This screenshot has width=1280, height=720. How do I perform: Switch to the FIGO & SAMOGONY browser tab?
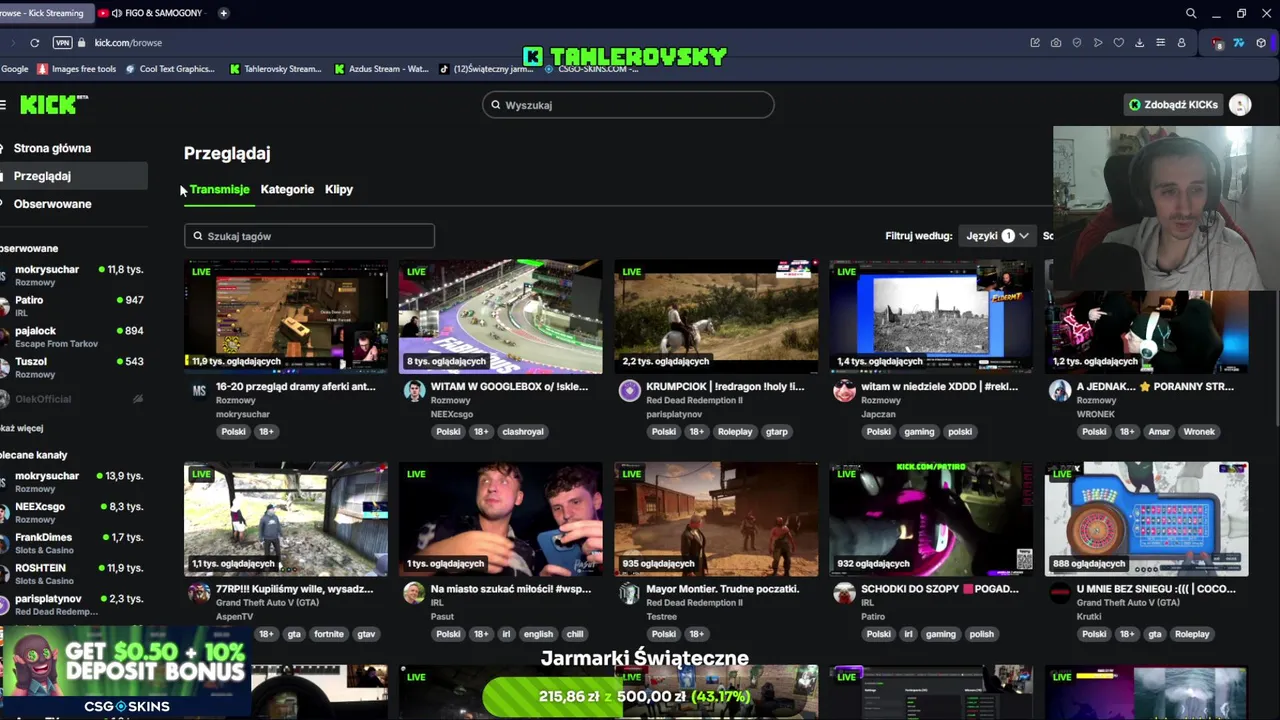click(x=155, y=13)
